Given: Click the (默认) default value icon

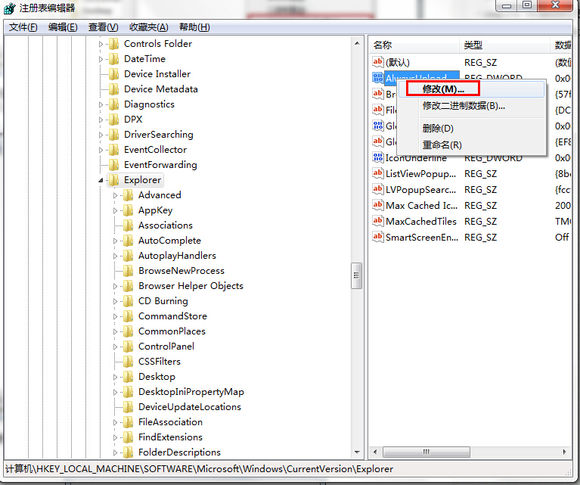Looking at the screenshot, I should point(378,62).
